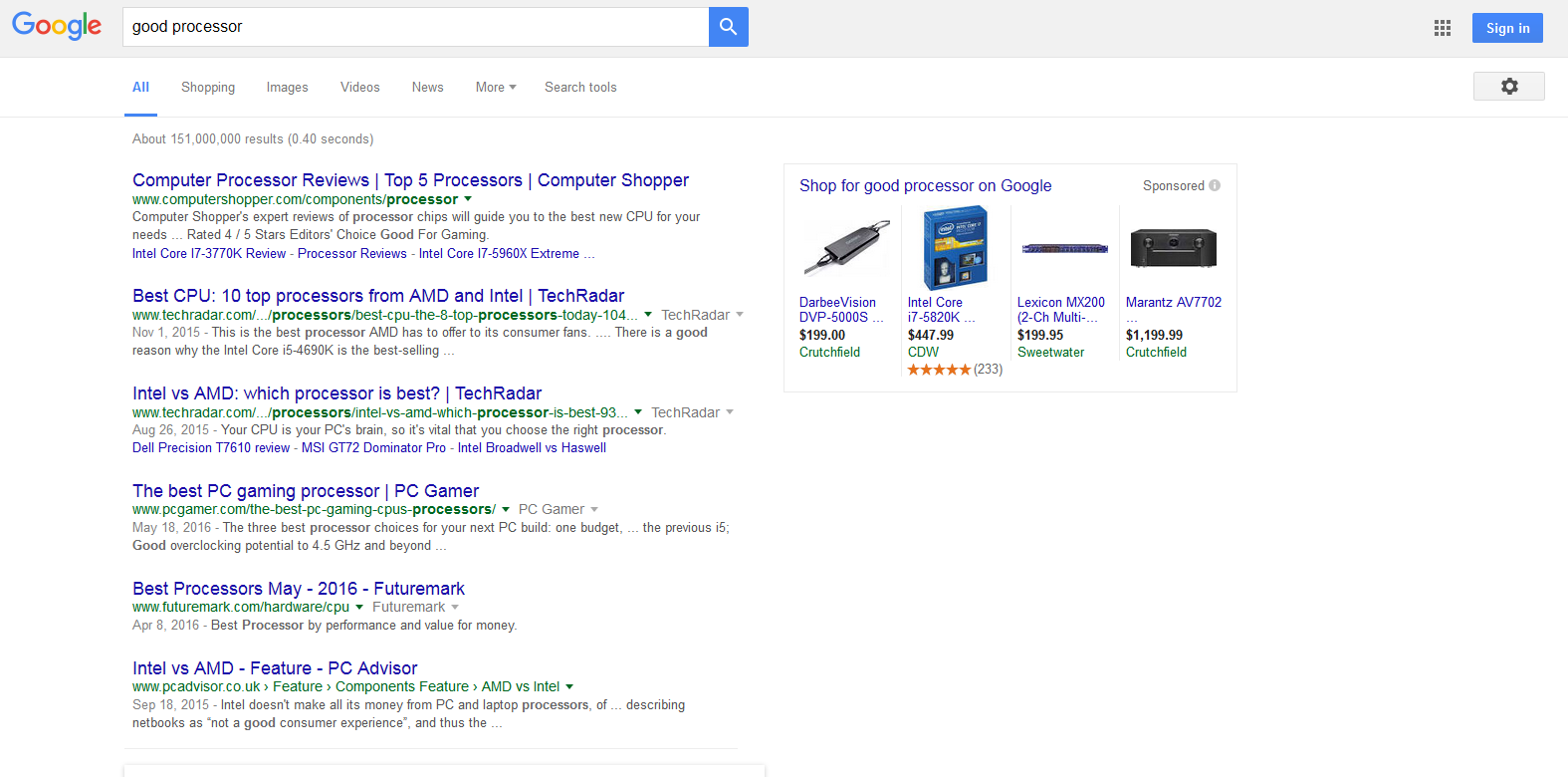The image size is (1568, 777).
Task: Open Lexicon MX200 listing
Action: click(1061, 310)
